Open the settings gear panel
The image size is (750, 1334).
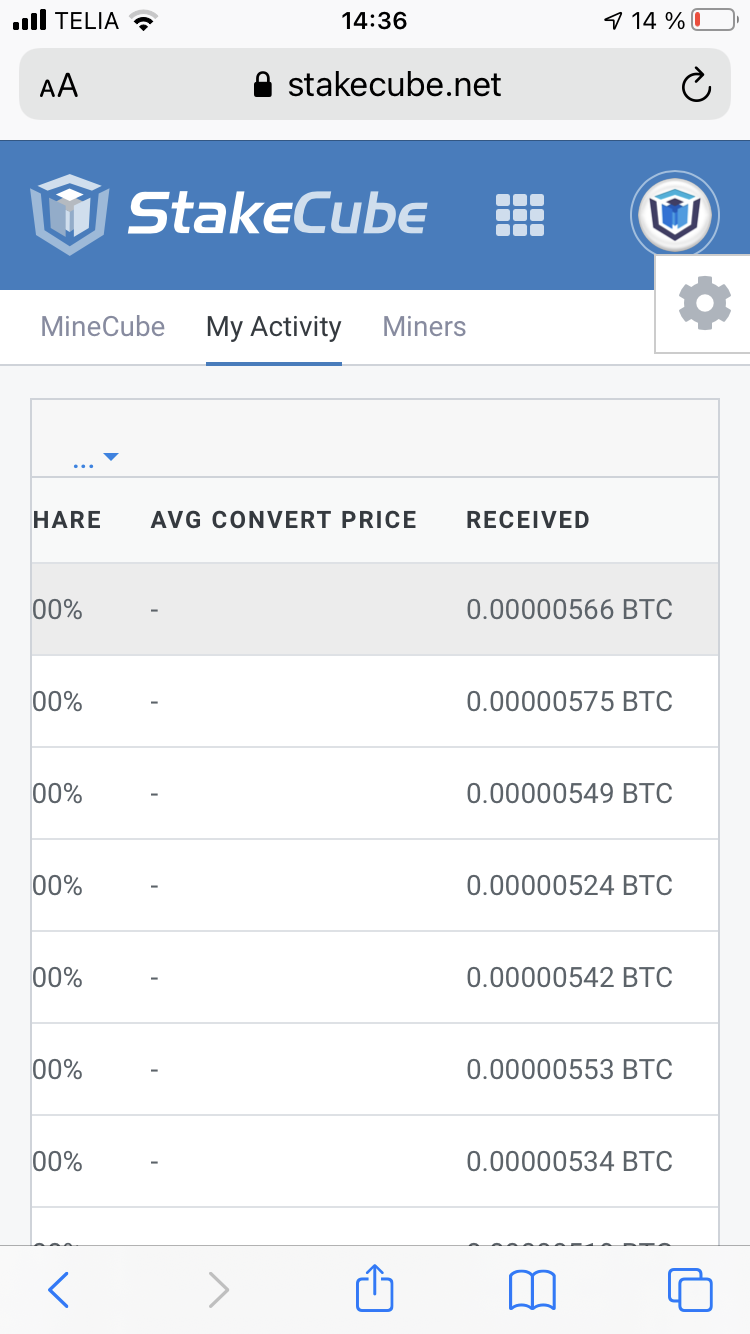point(704,303)
